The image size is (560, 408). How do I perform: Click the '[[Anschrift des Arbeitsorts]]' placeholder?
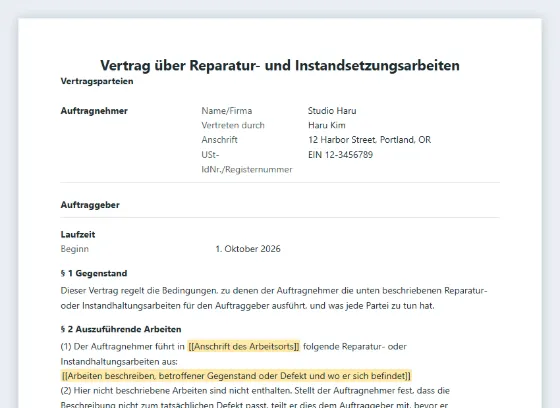pyautogui.click(x=244, y=347)
